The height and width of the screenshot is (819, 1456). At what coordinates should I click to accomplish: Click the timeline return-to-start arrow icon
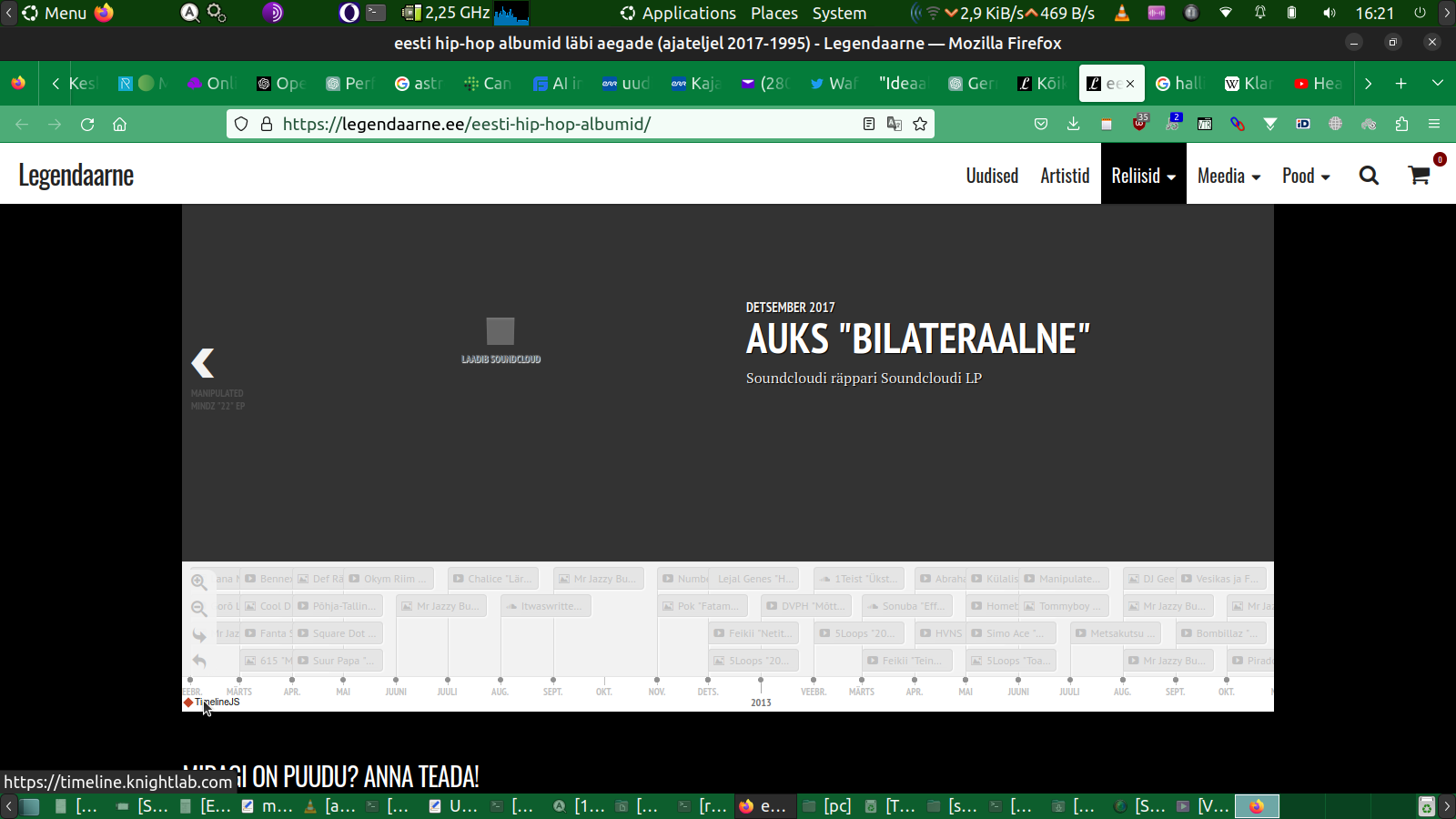199,661
